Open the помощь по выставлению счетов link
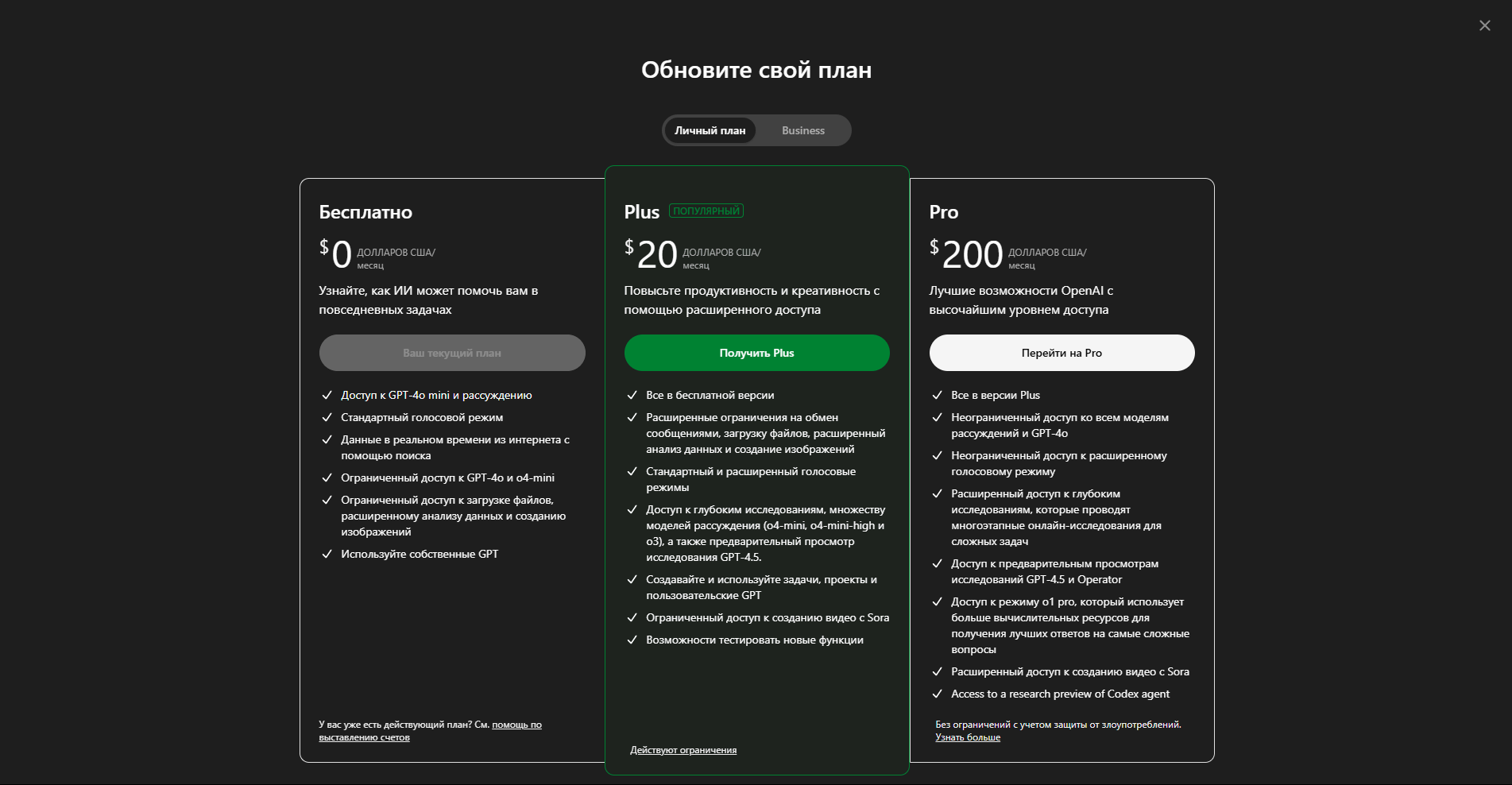 (x=430, y=731)
